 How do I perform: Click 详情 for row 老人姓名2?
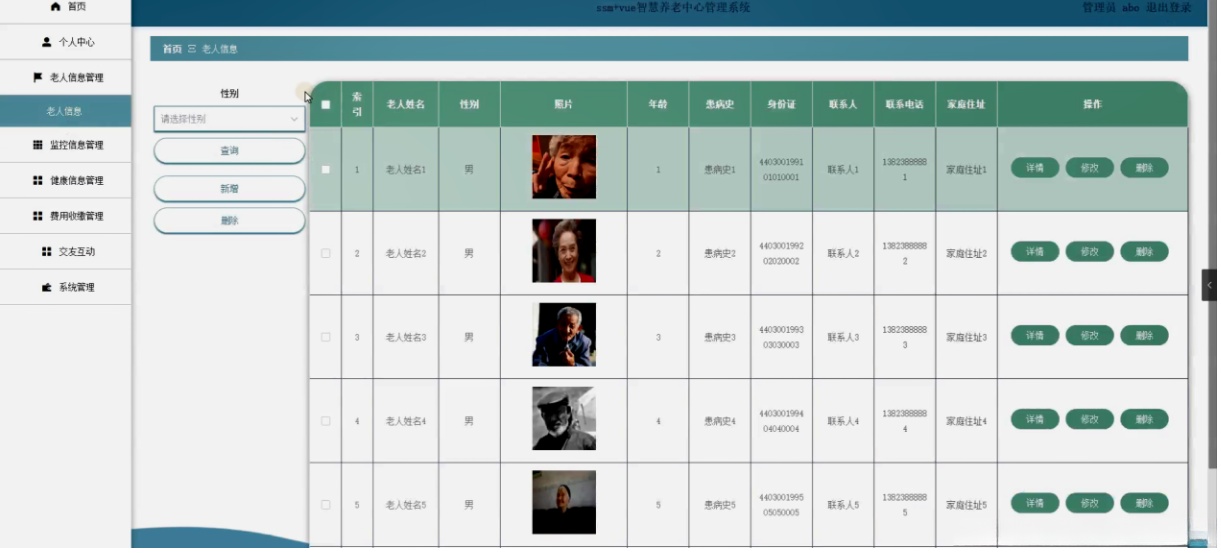pos(1035,252)
